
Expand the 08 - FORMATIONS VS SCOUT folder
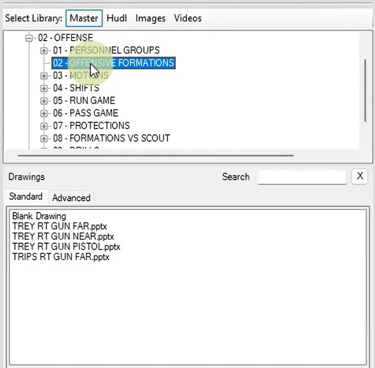(44, 138)
